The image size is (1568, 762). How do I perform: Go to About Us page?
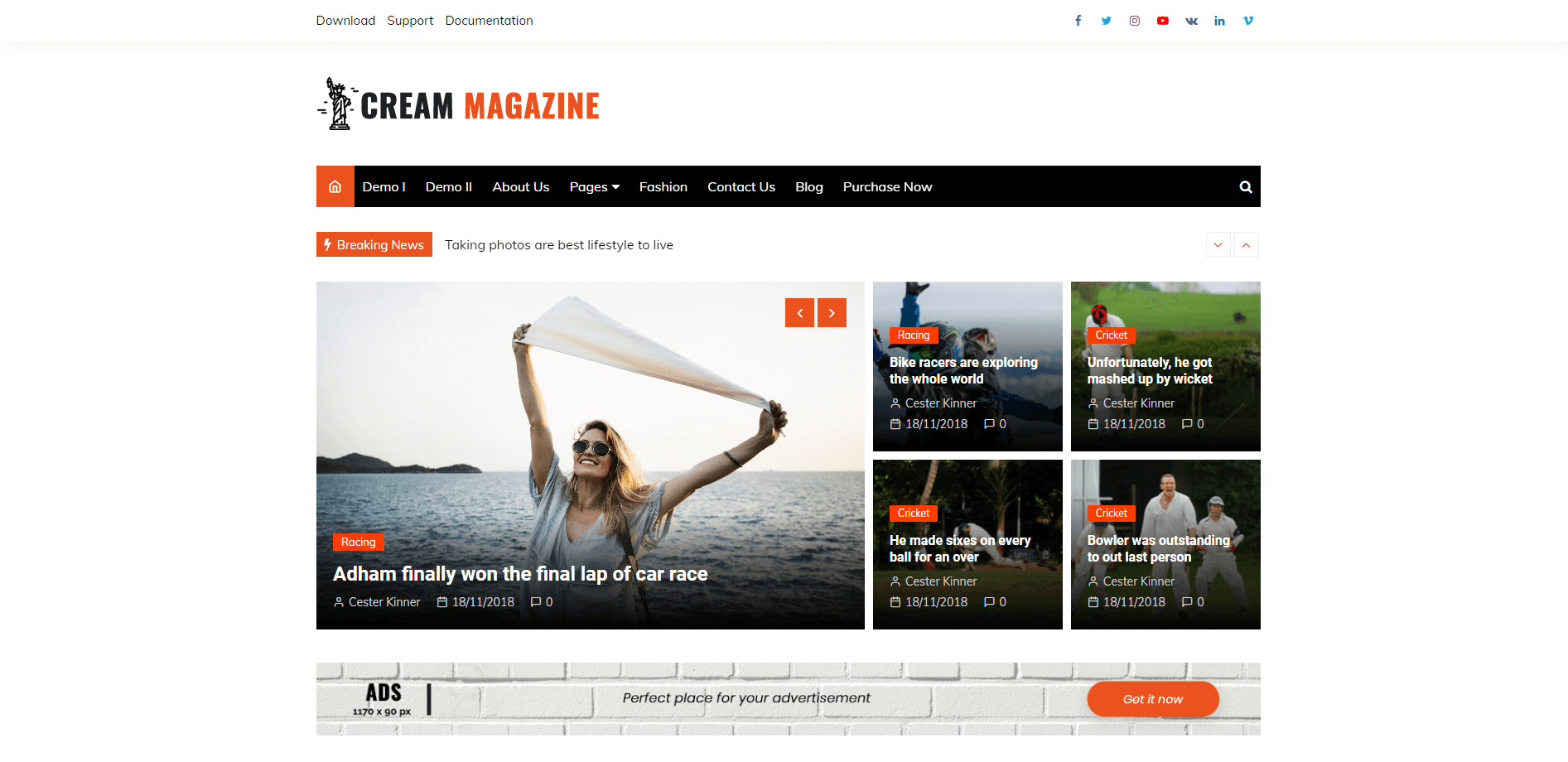coord(521,187)
